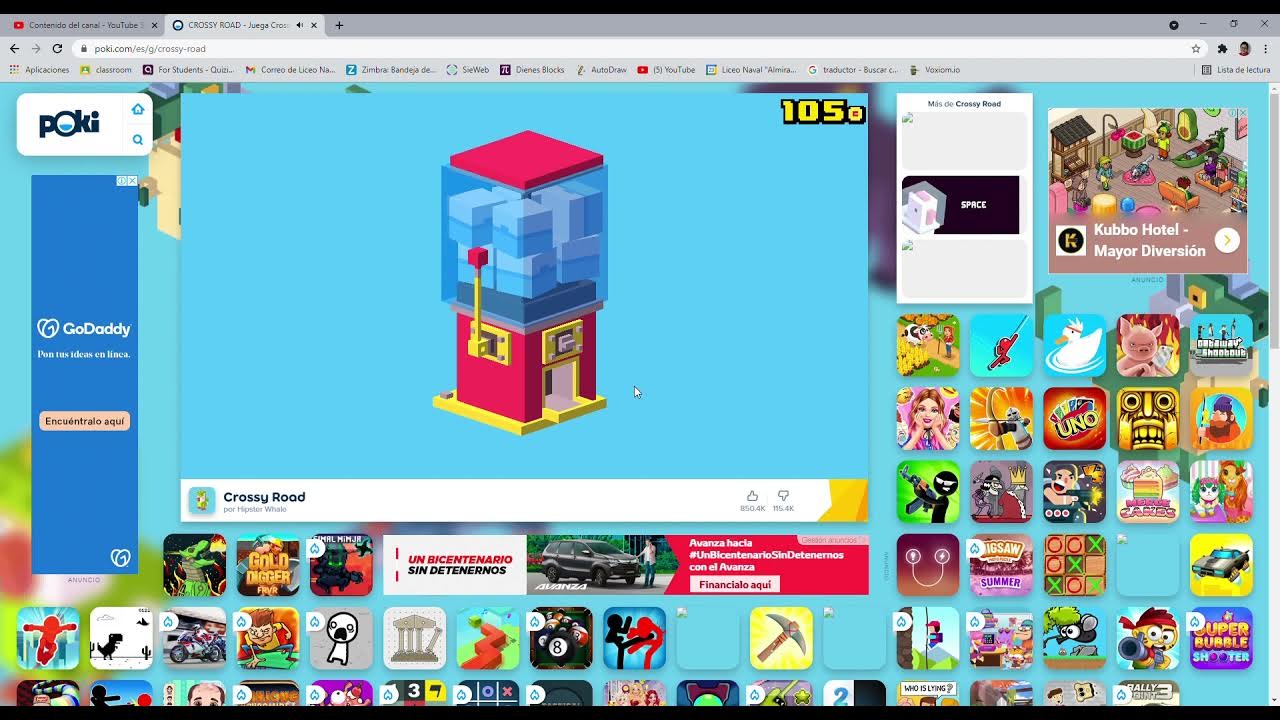Viewport: 1280px width, 720px height.
Task: Open the Chrome tab search dropdown arrow
Action: (1174, 25)
